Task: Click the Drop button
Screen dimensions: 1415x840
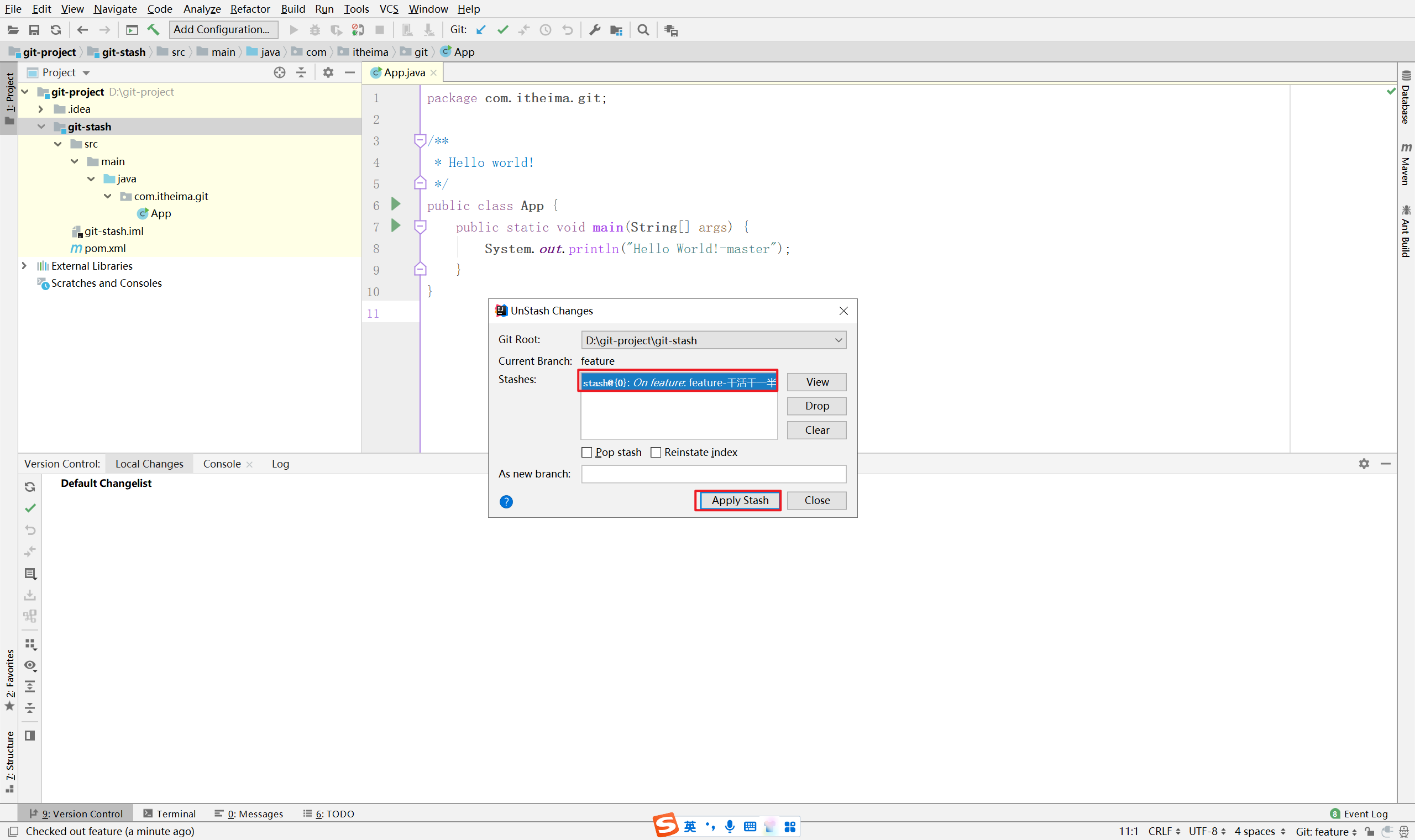Action: coord(816,406)
